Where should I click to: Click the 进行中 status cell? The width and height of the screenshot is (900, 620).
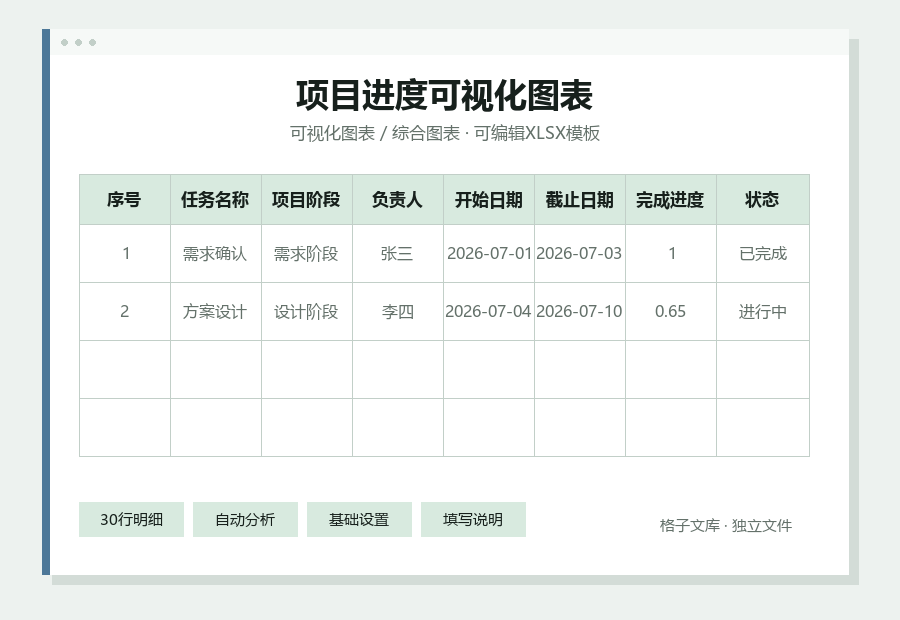(763, 311)
